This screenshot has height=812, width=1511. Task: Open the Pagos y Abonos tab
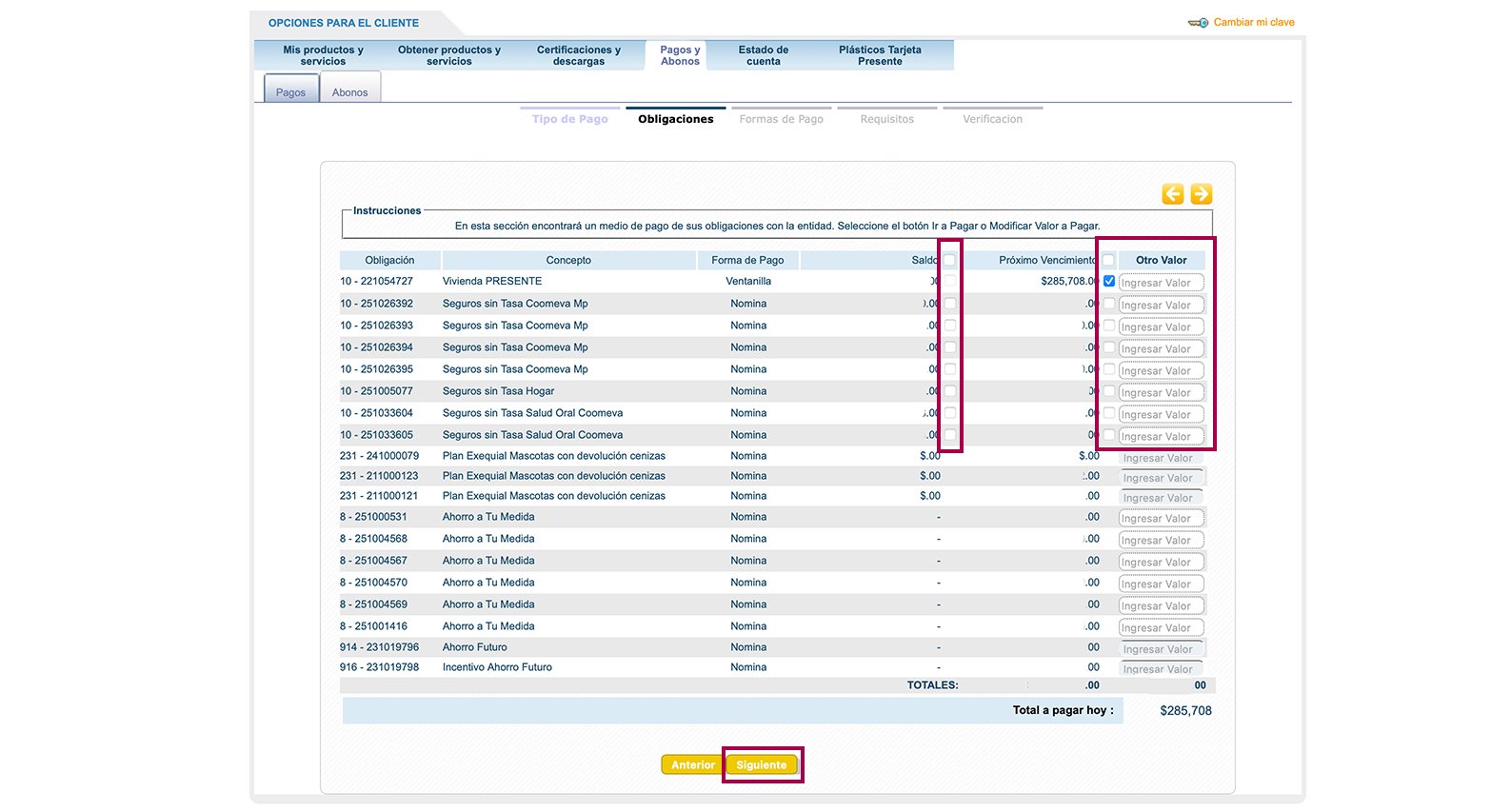pyautogui.click(x=680, y=55)
